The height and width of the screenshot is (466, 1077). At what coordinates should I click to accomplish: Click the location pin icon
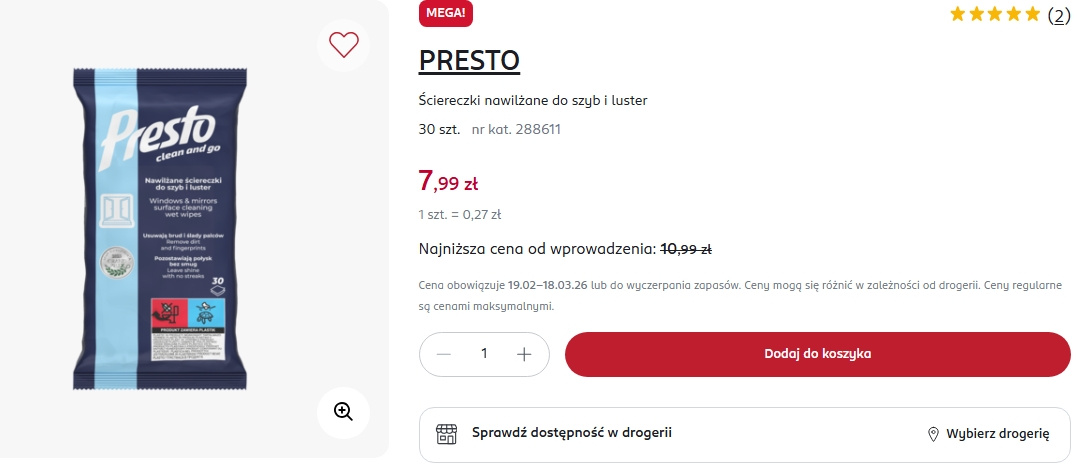(933, 434)
